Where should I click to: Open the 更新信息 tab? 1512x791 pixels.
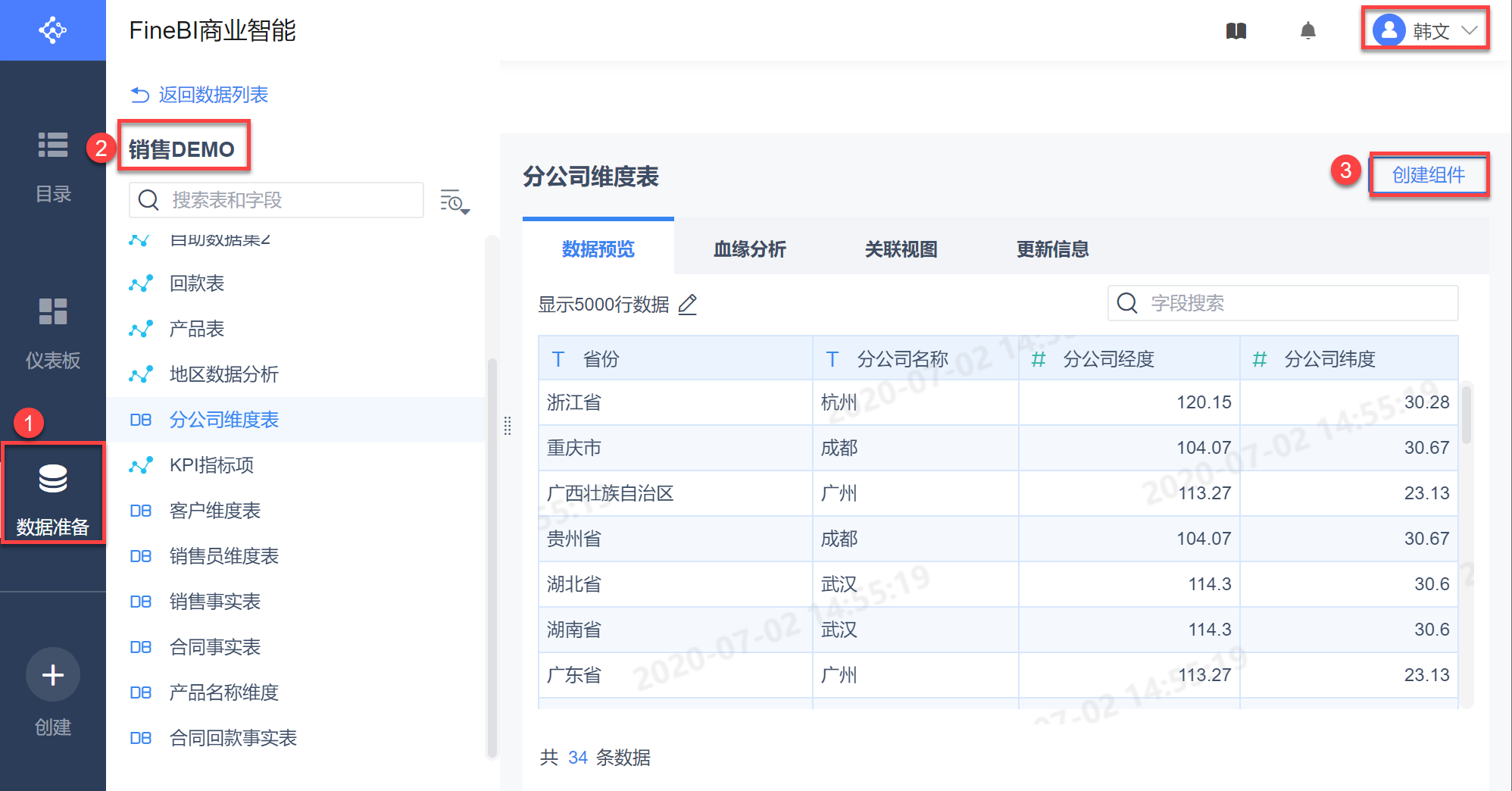[1052, 249]
